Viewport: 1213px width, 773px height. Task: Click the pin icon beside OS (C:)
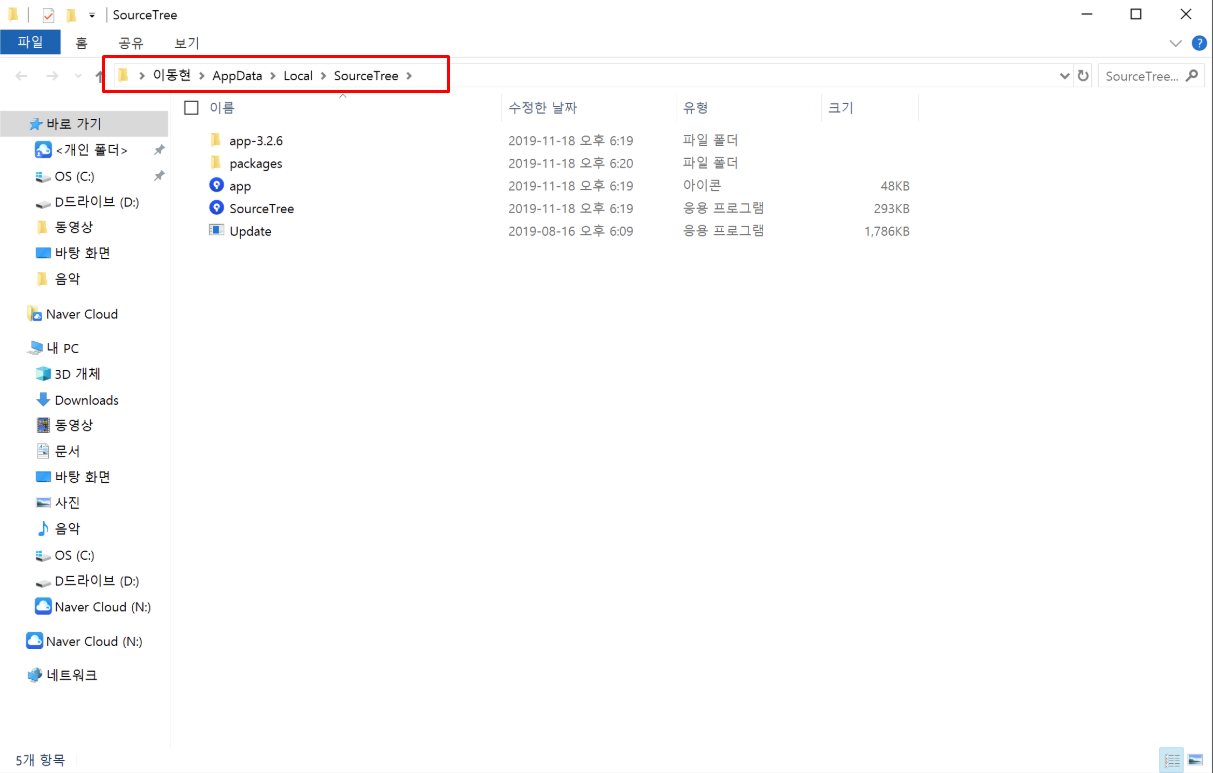point(158,176)
